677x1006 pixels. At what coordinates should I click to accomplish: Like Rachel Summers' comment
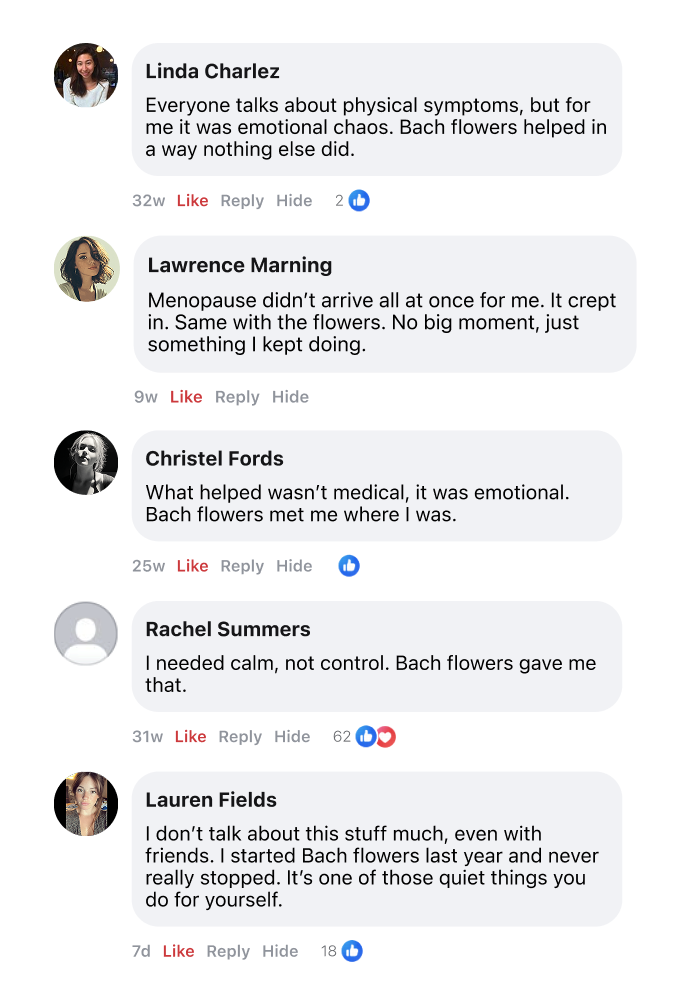190,737
